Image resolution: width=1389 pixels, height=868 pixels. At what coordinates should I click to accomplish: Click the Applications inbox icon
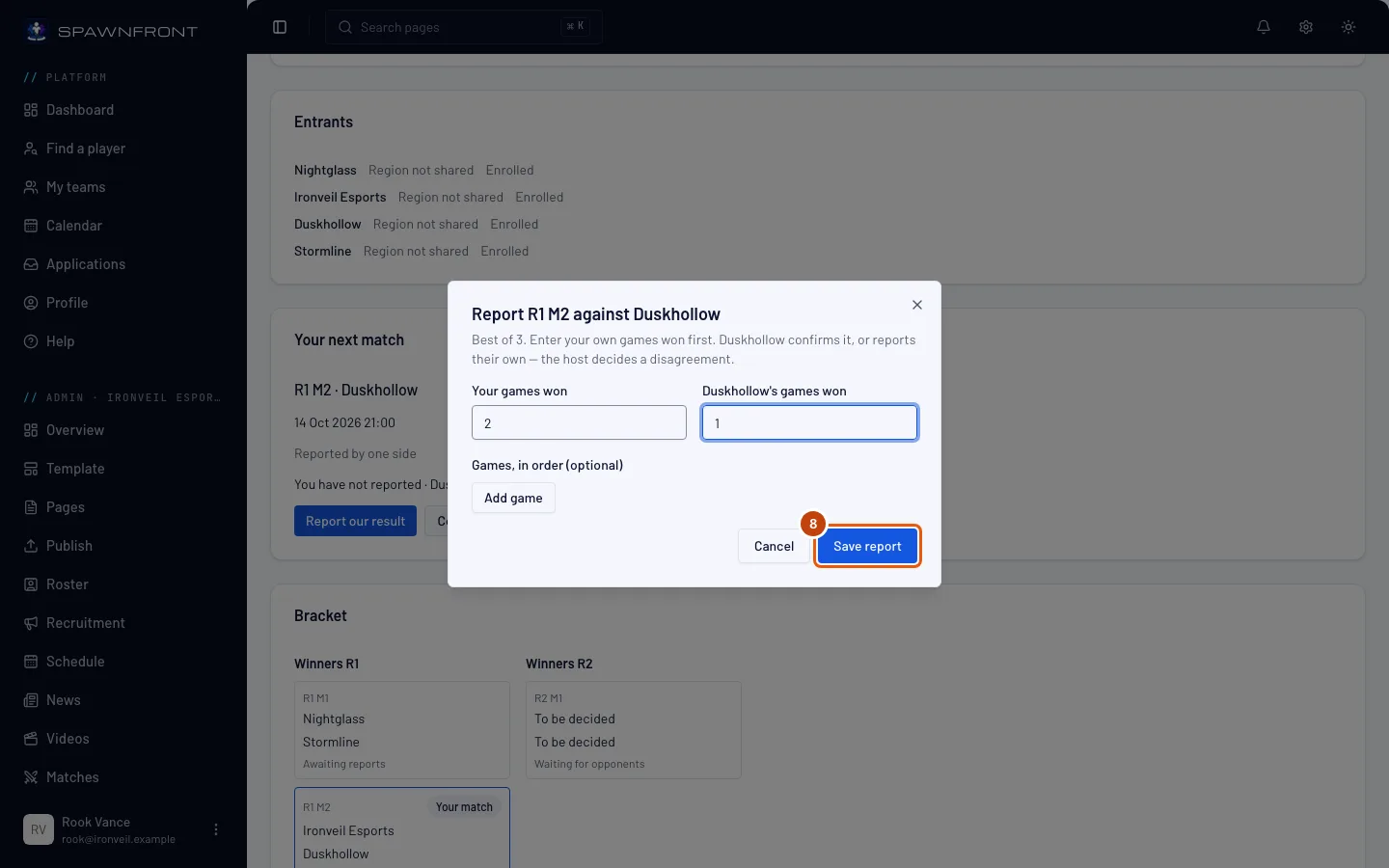tap(31, 264)
